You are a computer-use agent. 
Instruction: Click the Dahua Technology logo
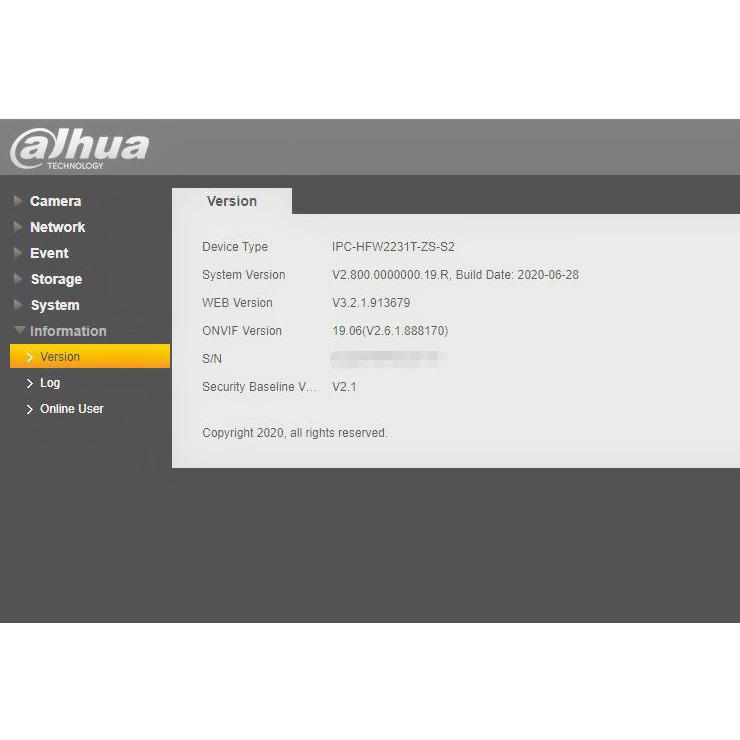pyautogui.click(x=79, y=148)
